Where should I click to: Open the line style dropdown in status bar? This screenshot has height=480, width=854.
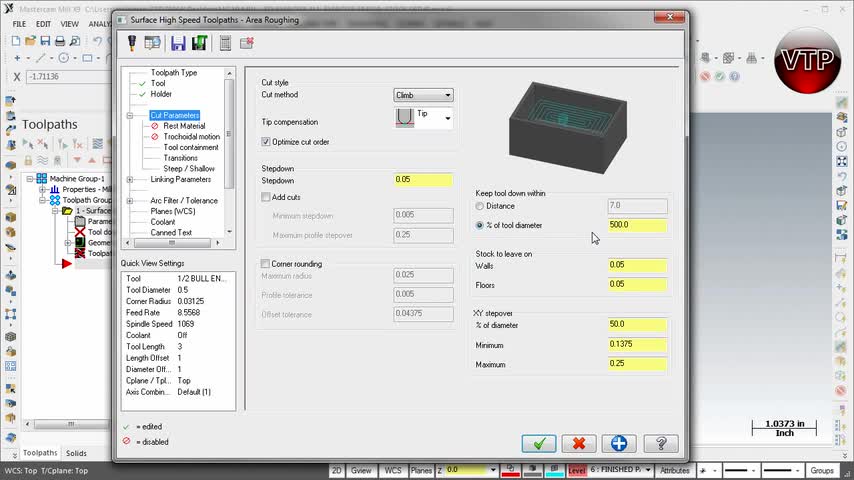(753, 470)
